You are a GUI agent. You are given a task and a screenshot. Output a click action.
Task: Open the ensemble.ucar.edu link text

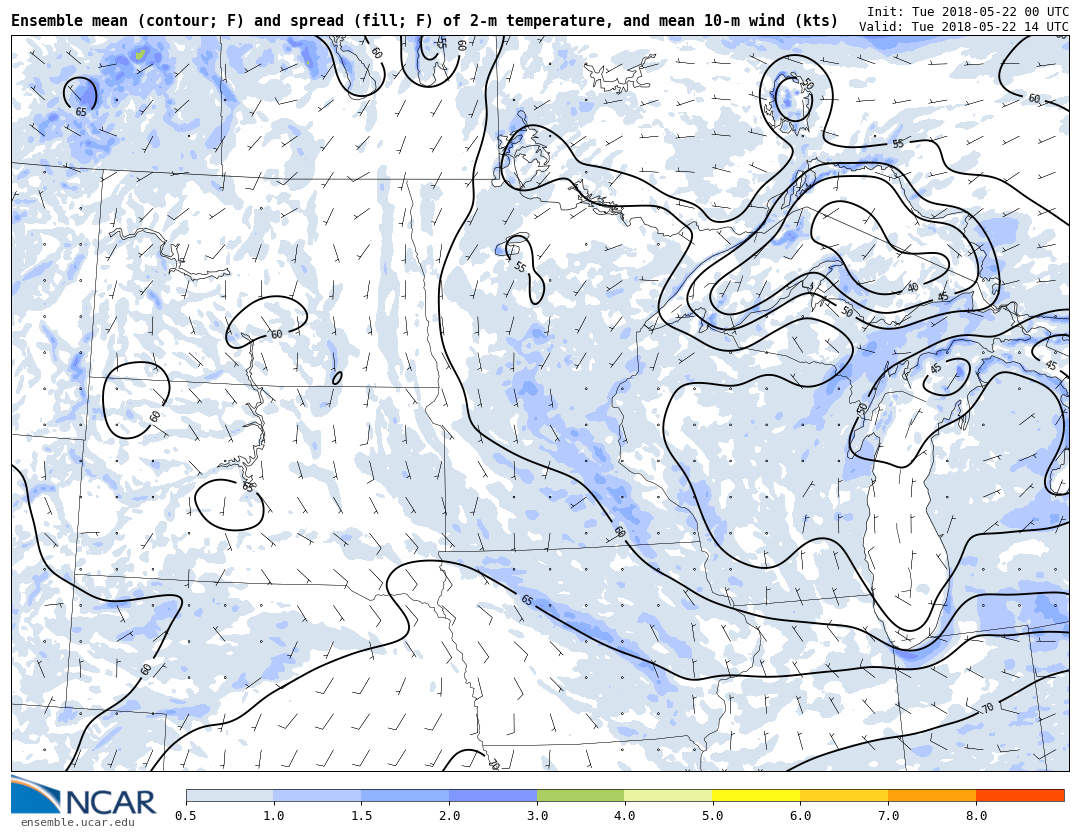pyautogui.click(x=78, y=822)
